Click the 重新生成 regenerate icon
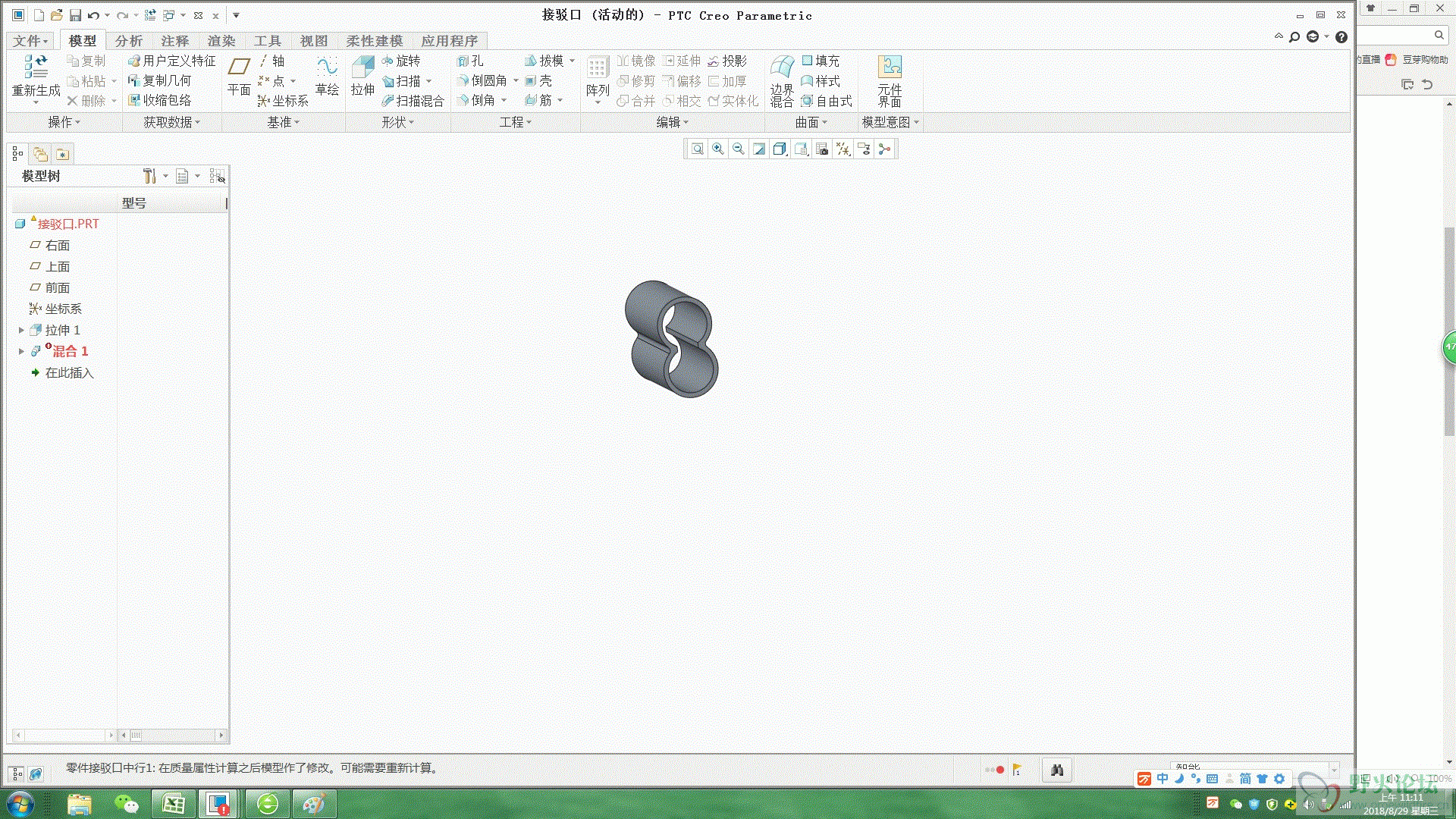The height and width of the screenshot is (819, 1456). (36, 67)
